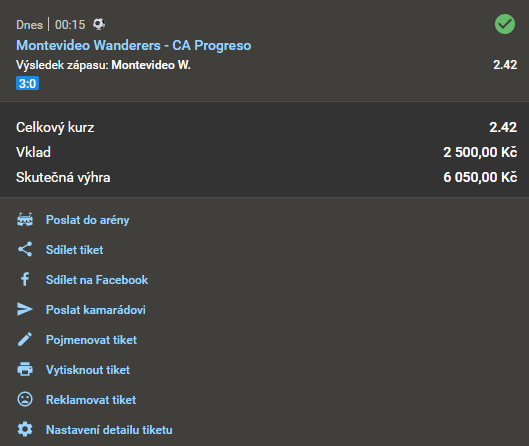Click the arena stadium icon
The image size is (529, 446).
click(x=25, y=220)
